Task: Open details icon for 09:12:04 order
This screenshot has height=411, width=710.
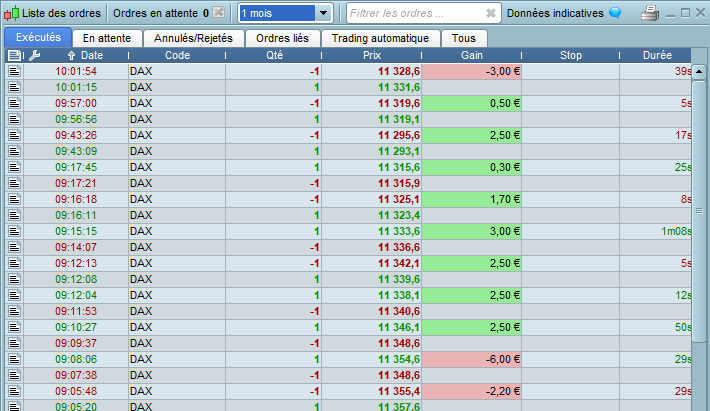Action: pos(14,295)
